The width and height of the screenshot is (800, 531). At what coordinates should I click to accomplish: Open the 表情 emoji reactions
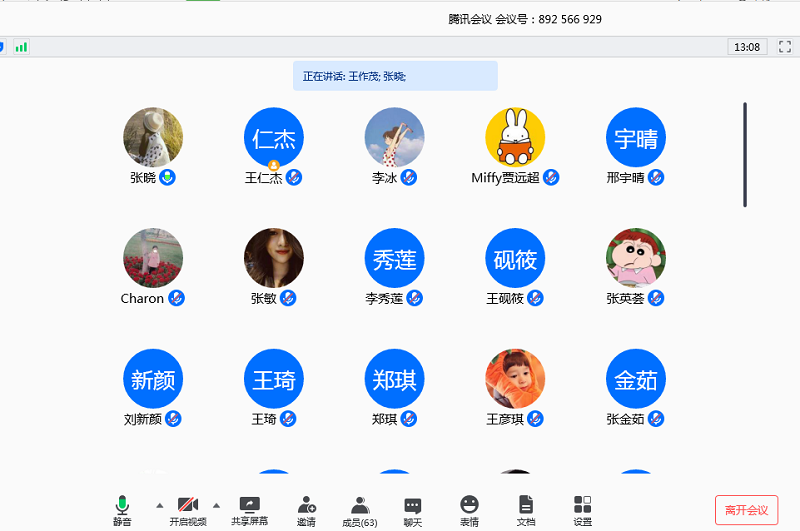[469, 509]
